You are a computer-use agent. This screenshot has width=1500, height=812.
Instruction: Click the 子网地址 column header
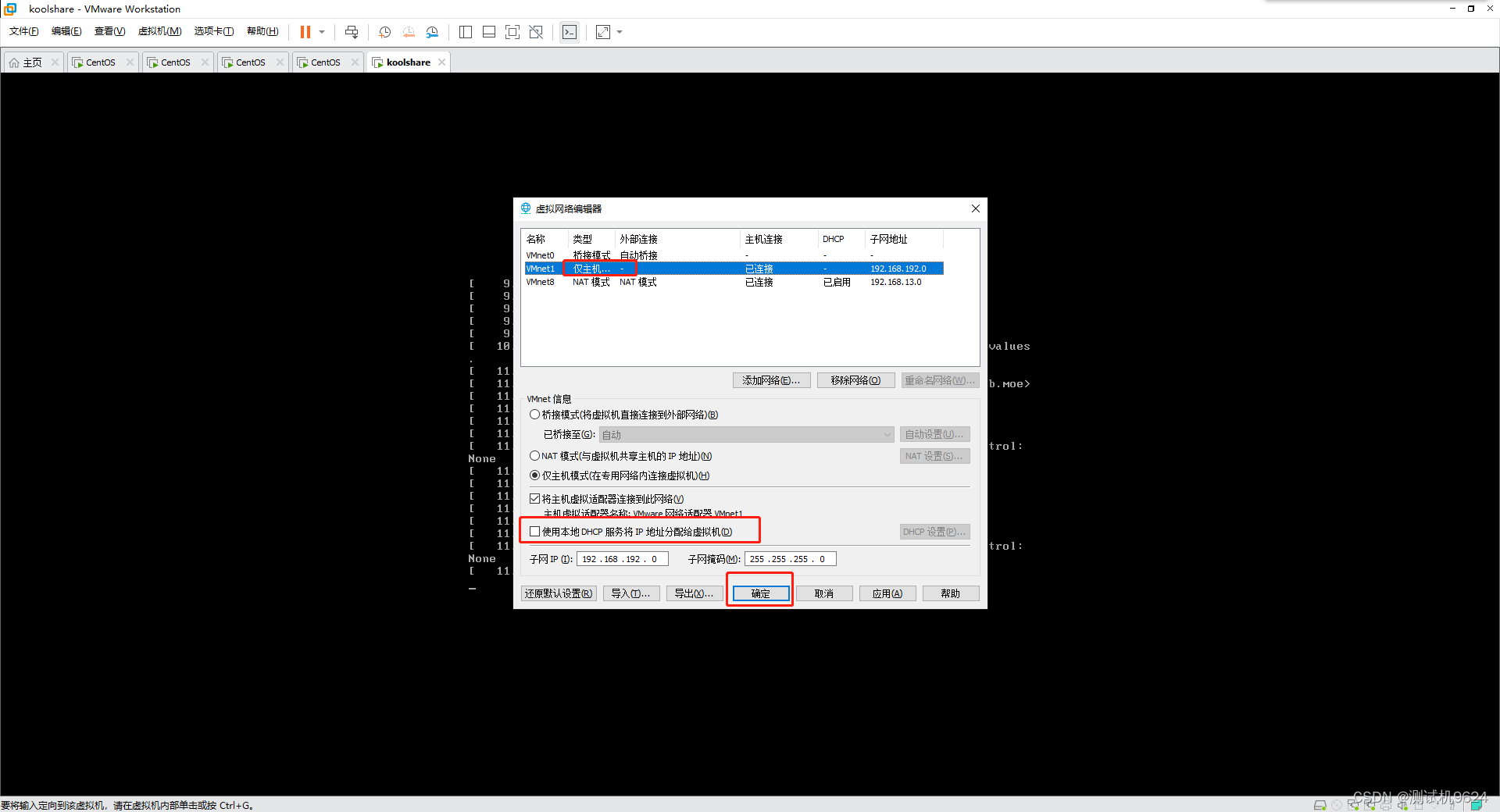[904, 239]
